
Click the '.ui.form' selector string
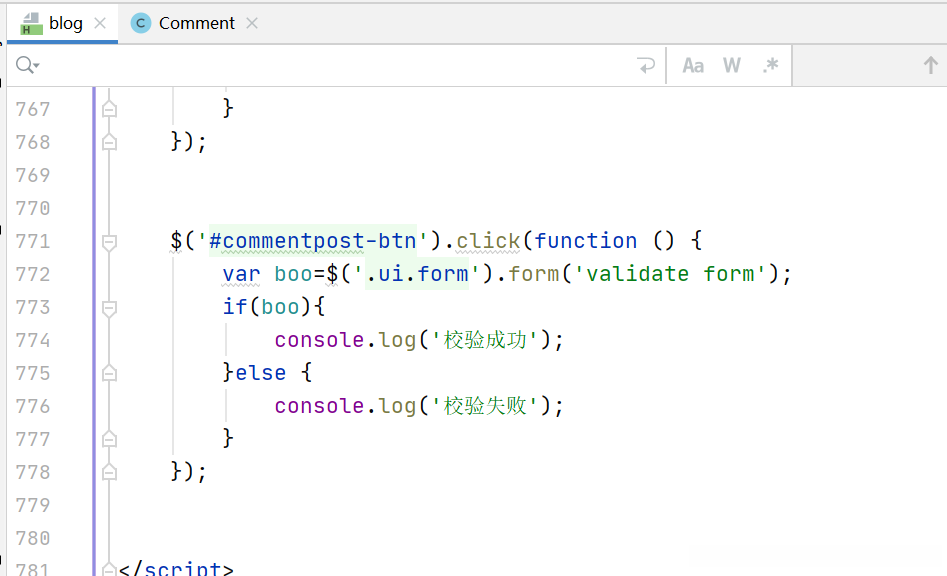coord(417,274)
